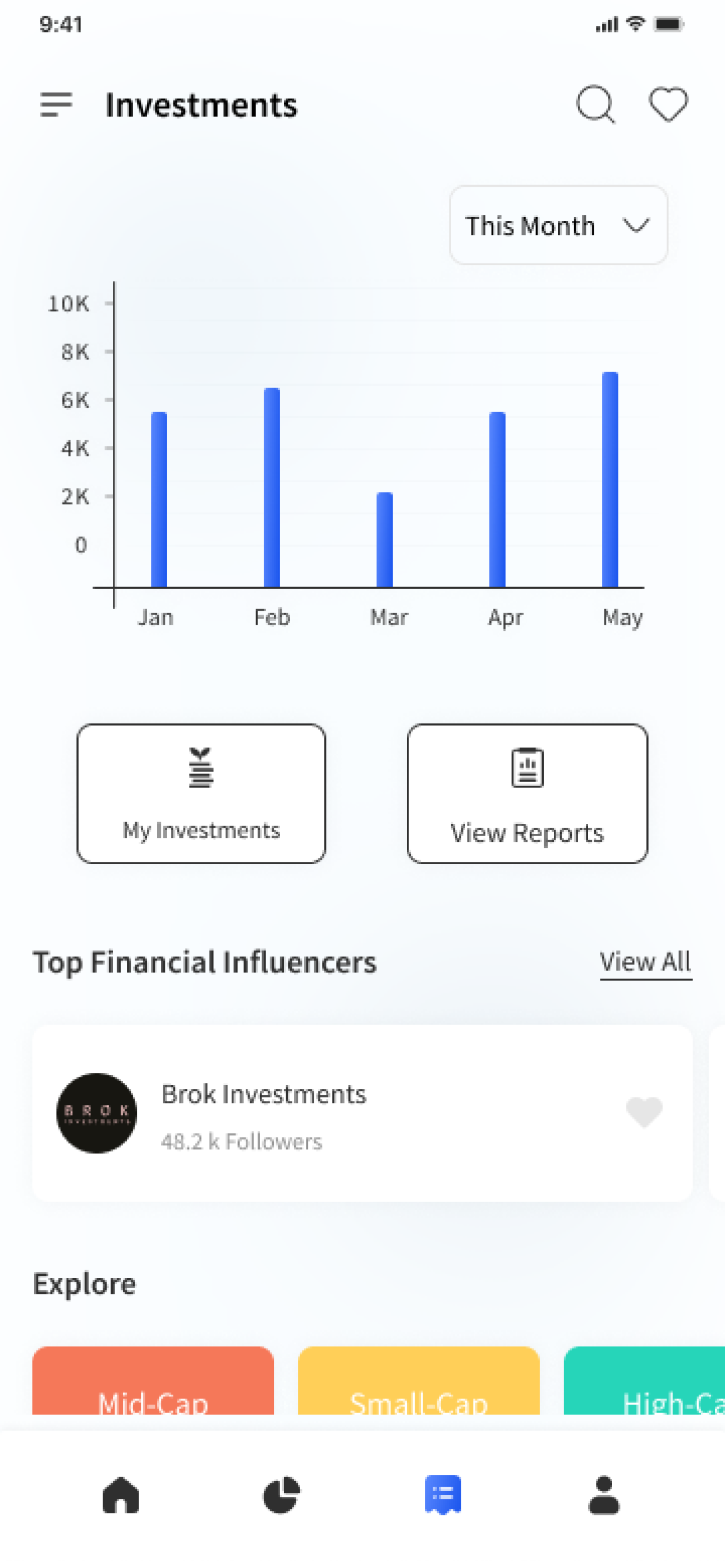
Task: Click the chevron beside This Month
Action: (x=635, y=226)
